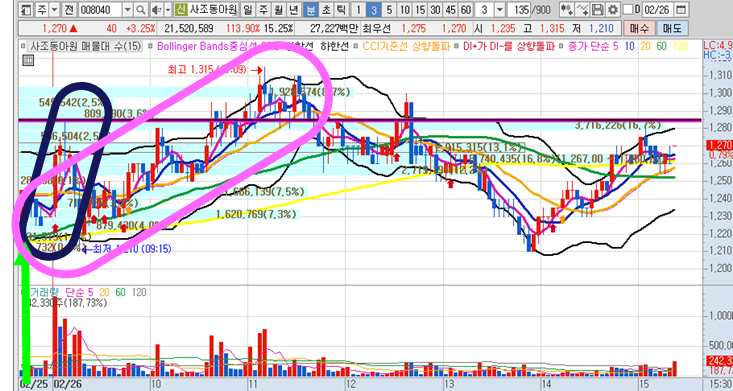Select the 주 weekly period tab
733x391 pixels.
263,9
